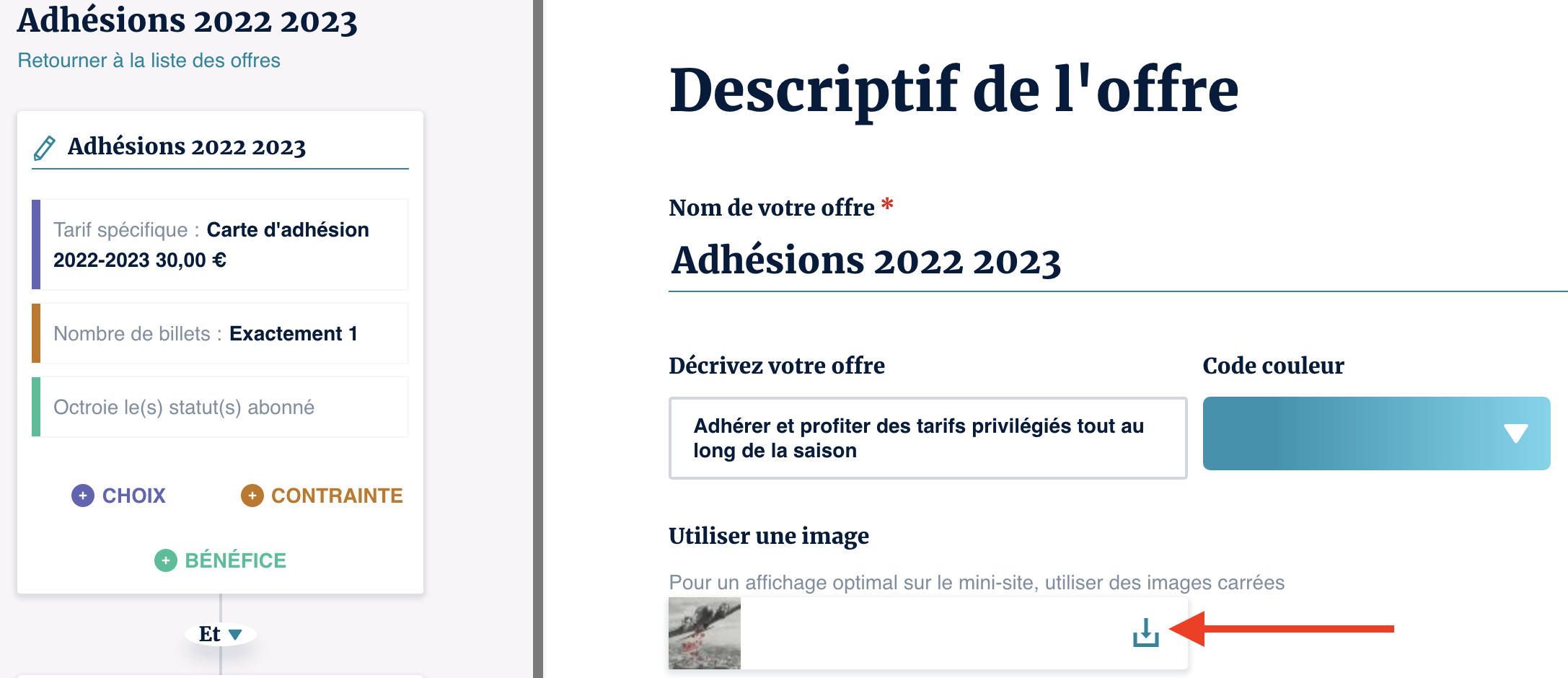The width and height of the screenshot is (1568, 678).
Task: Select the Tarif spécifique Carte d'adhésion rule
Action: pyautogui.click(x=221, y=245)
